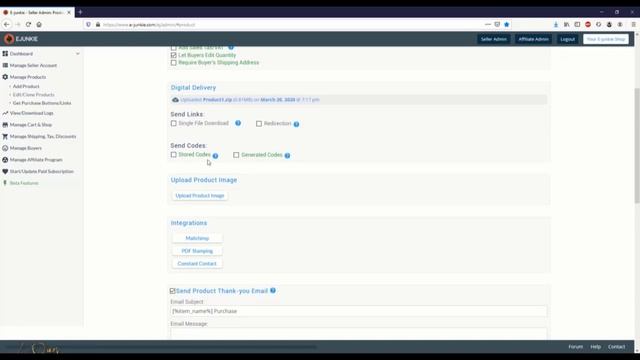Uncheck Let Buyers Edit Quantity
The width and height of the screenshot is (640, 360).
173,55
